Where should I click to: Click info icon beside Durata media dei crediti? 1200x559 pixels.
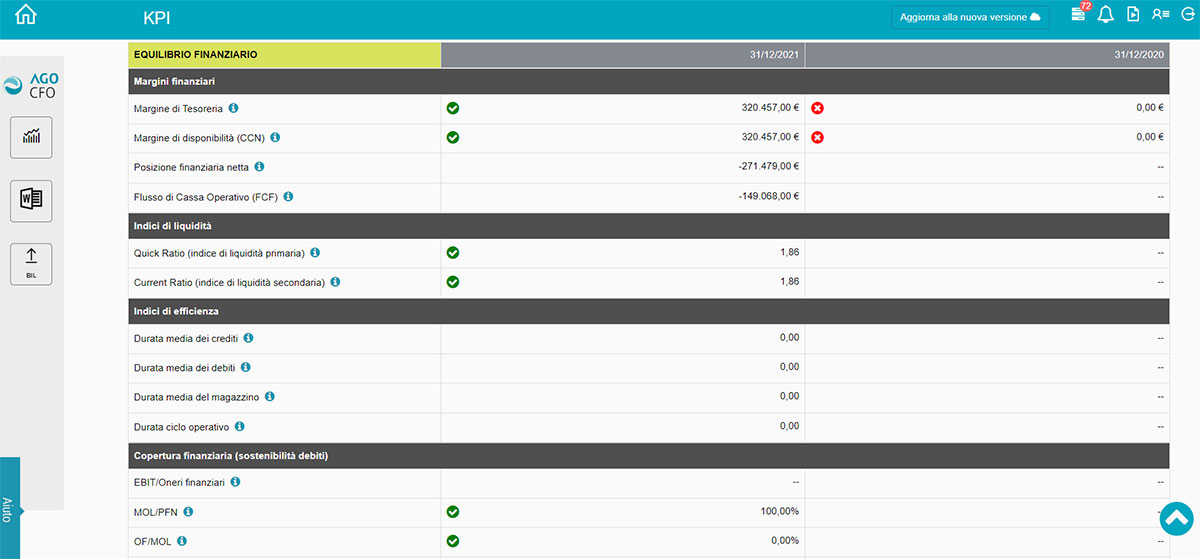click(248, 338)
